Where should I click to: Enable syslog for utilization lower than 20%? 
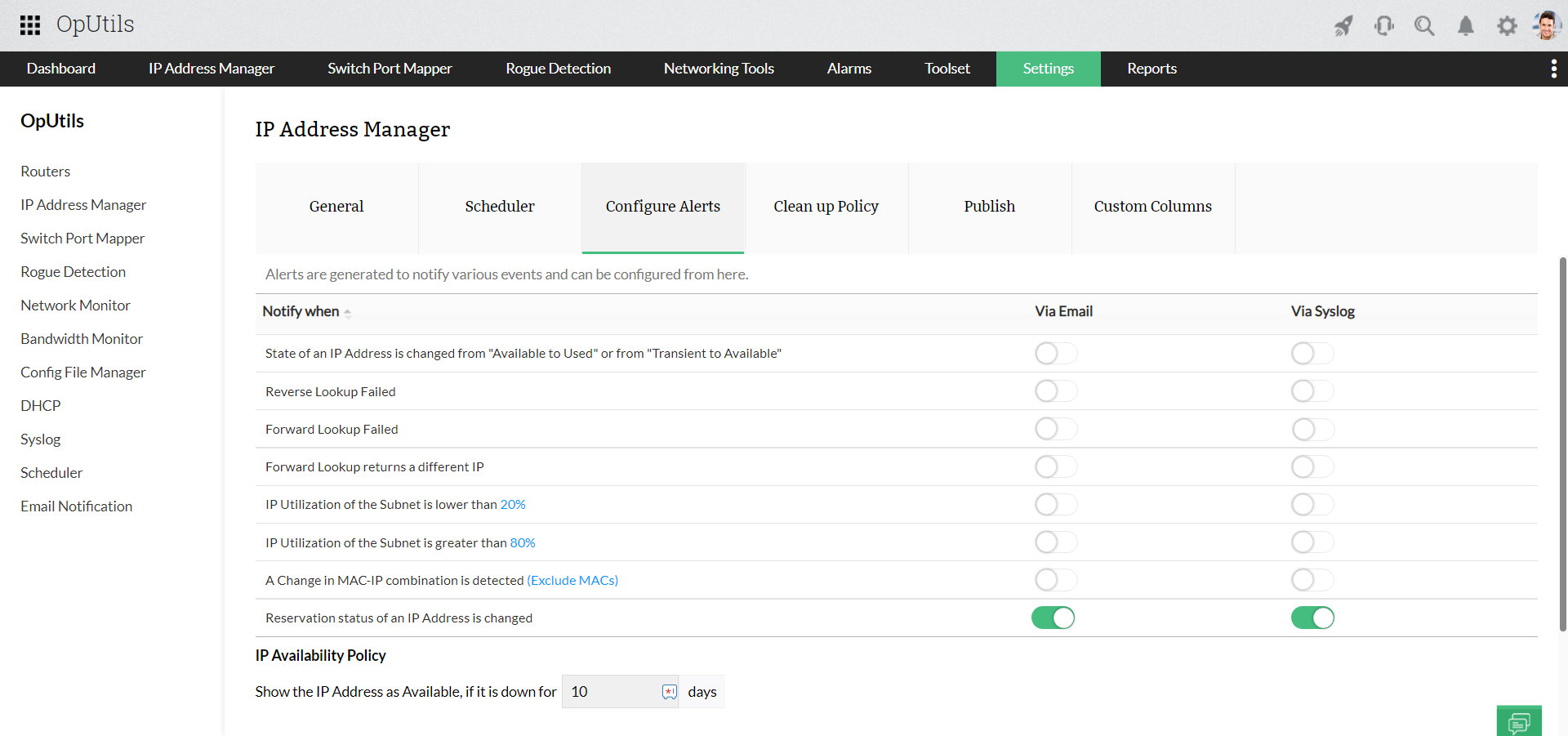pyautogui.click(x=1312, y=505)
